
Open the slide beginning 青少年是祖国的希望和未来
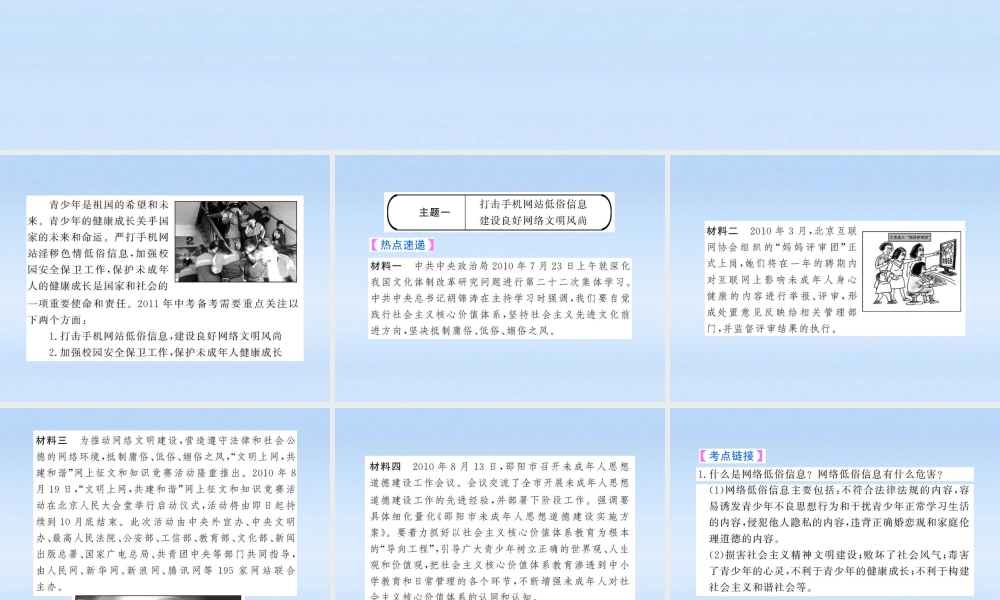[165, 278]
